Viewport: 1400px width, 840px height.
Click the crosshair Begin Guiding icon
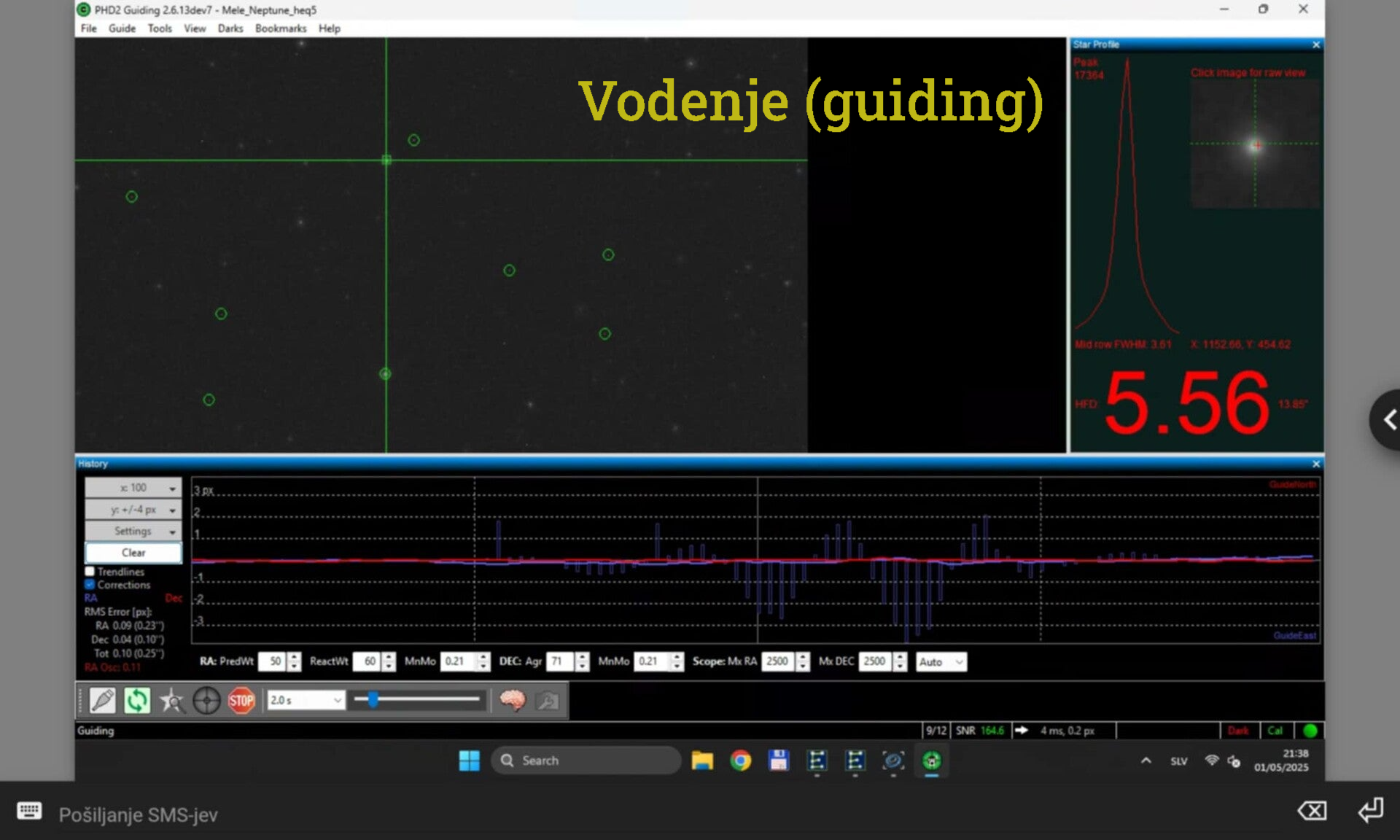(x=206, y=701)
